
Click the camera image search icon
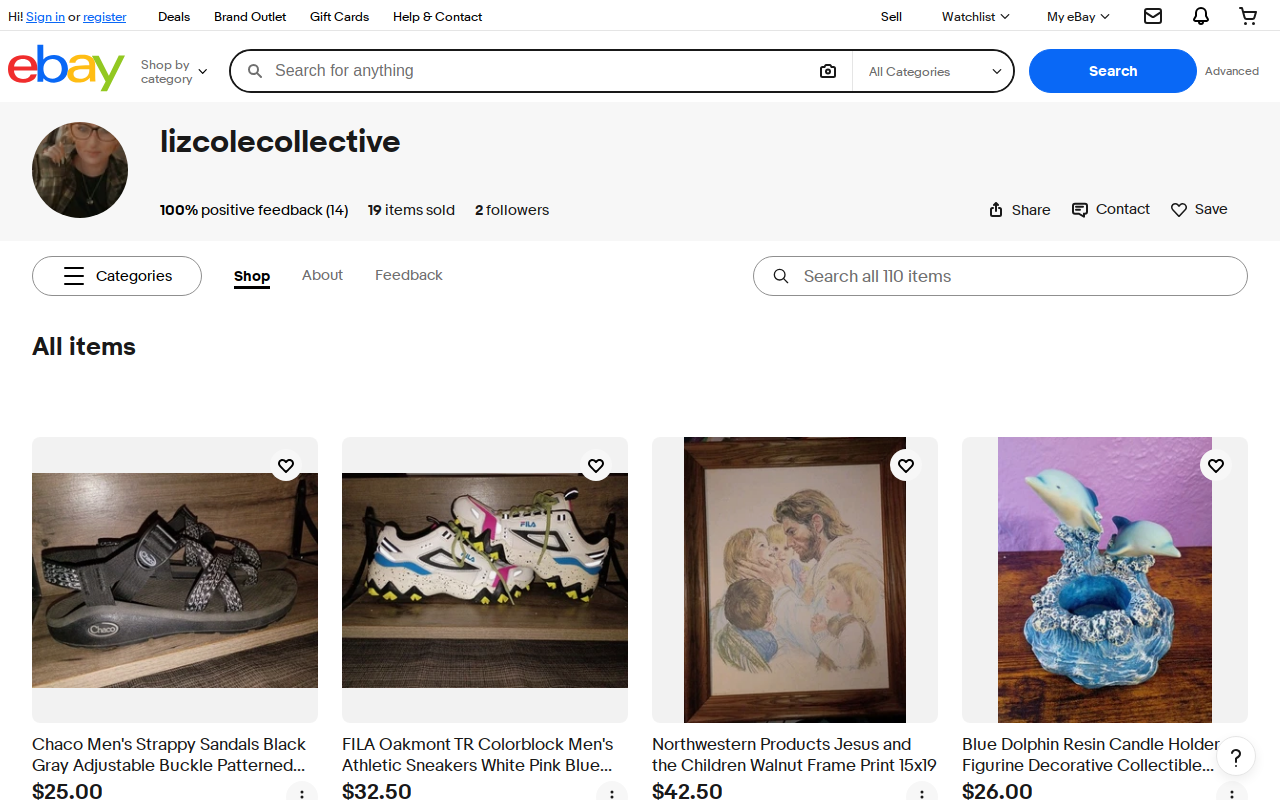pyautogui.click(x=827, y=71)
